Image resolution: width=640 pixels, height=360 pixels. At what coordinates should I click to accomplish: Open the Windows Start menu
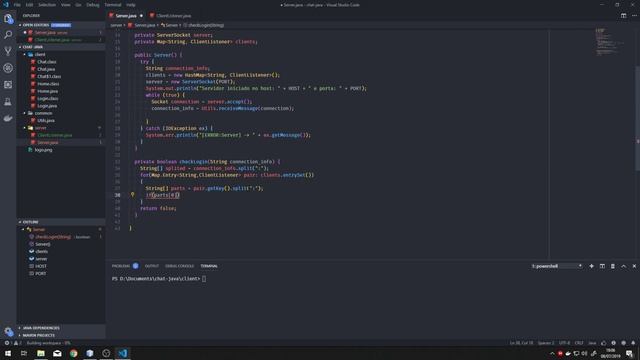tap(8, 353)
